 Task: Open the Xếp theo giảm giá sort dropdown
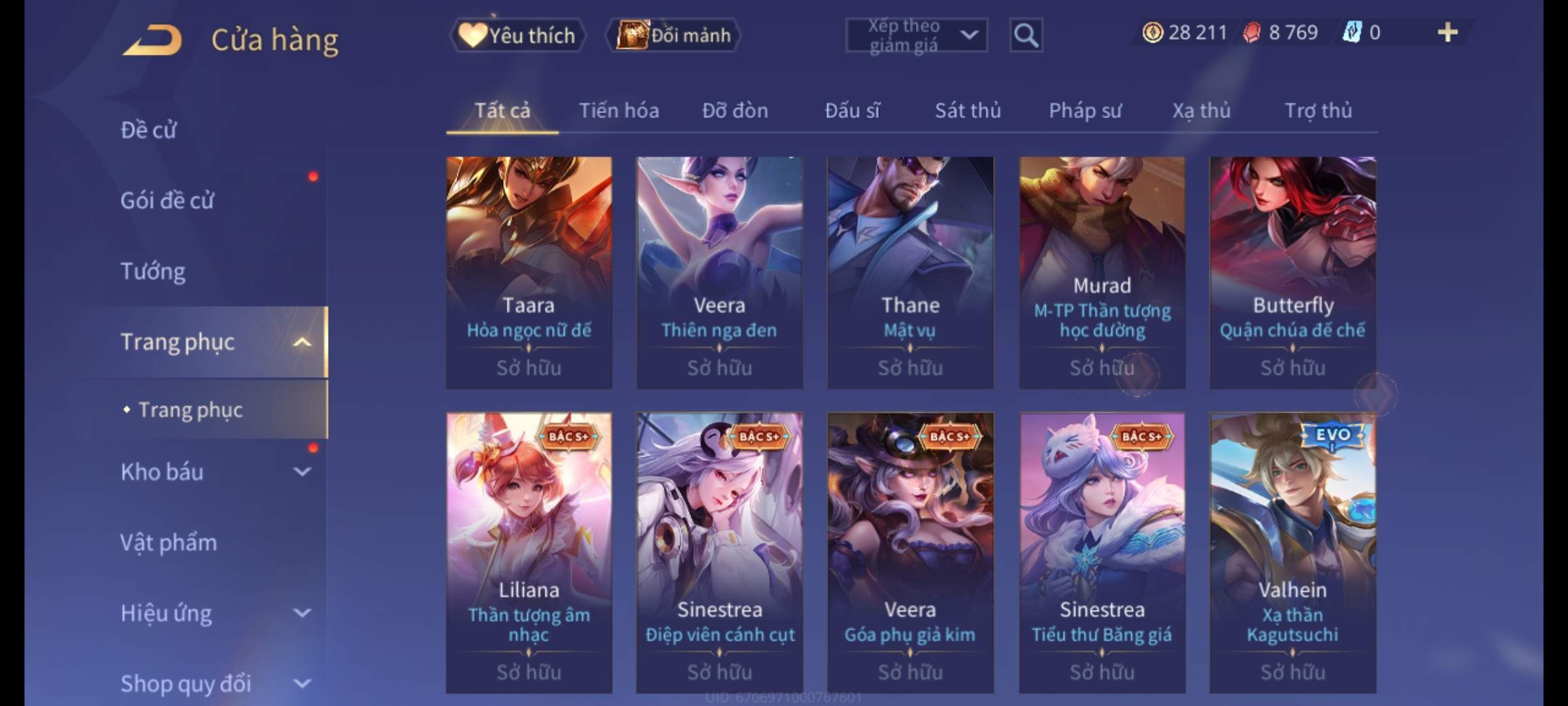[917, 35]
